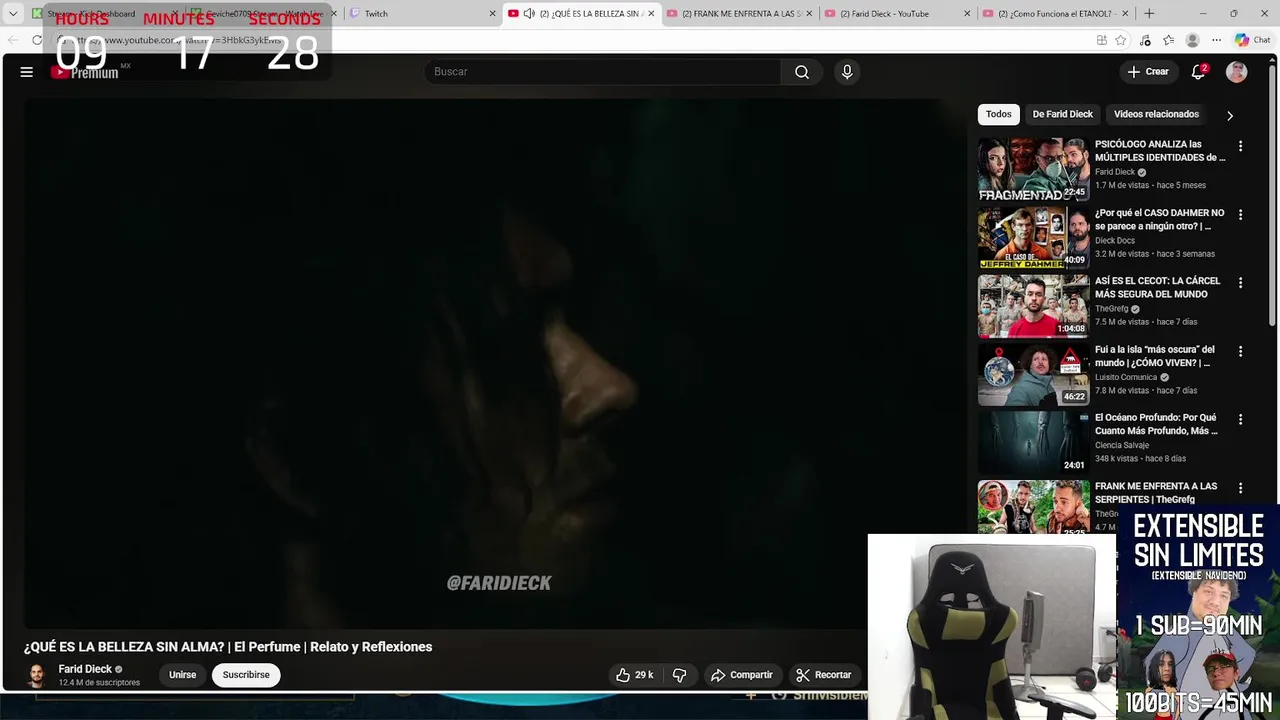Open the browser profile icon

click(x=1192, y=40)
